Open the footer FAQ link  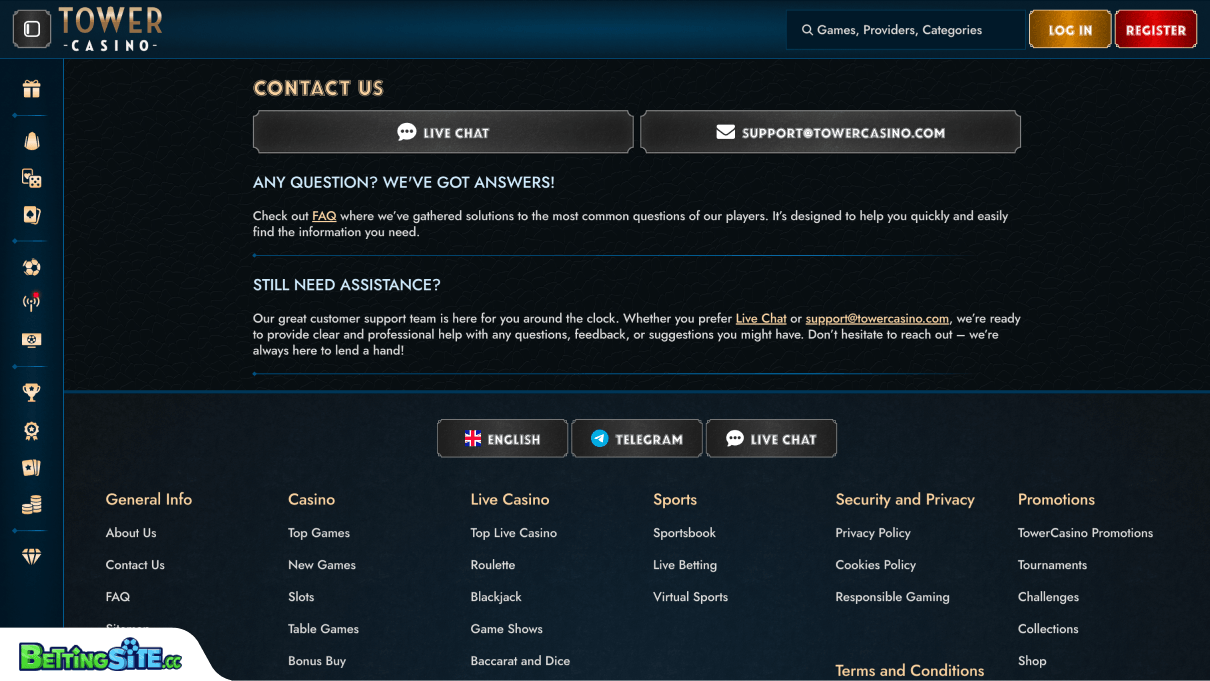118,597
